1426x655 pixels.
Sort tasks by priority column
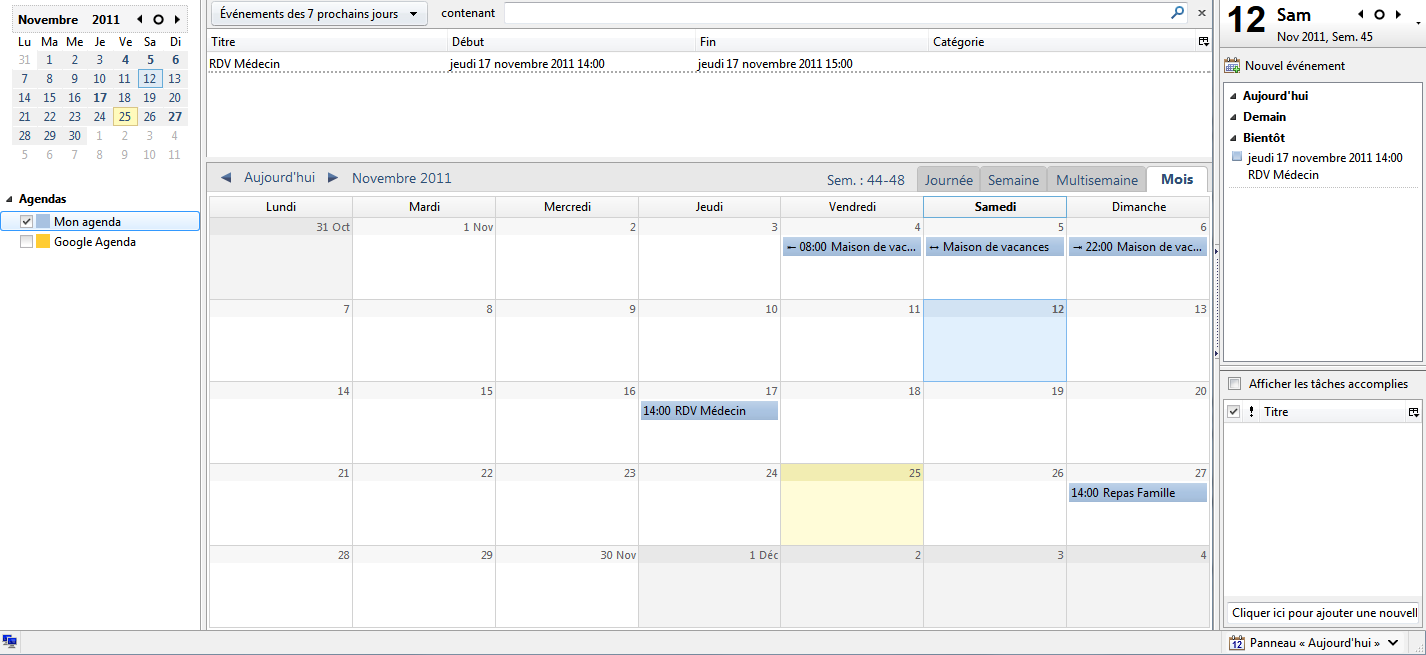1251,412
